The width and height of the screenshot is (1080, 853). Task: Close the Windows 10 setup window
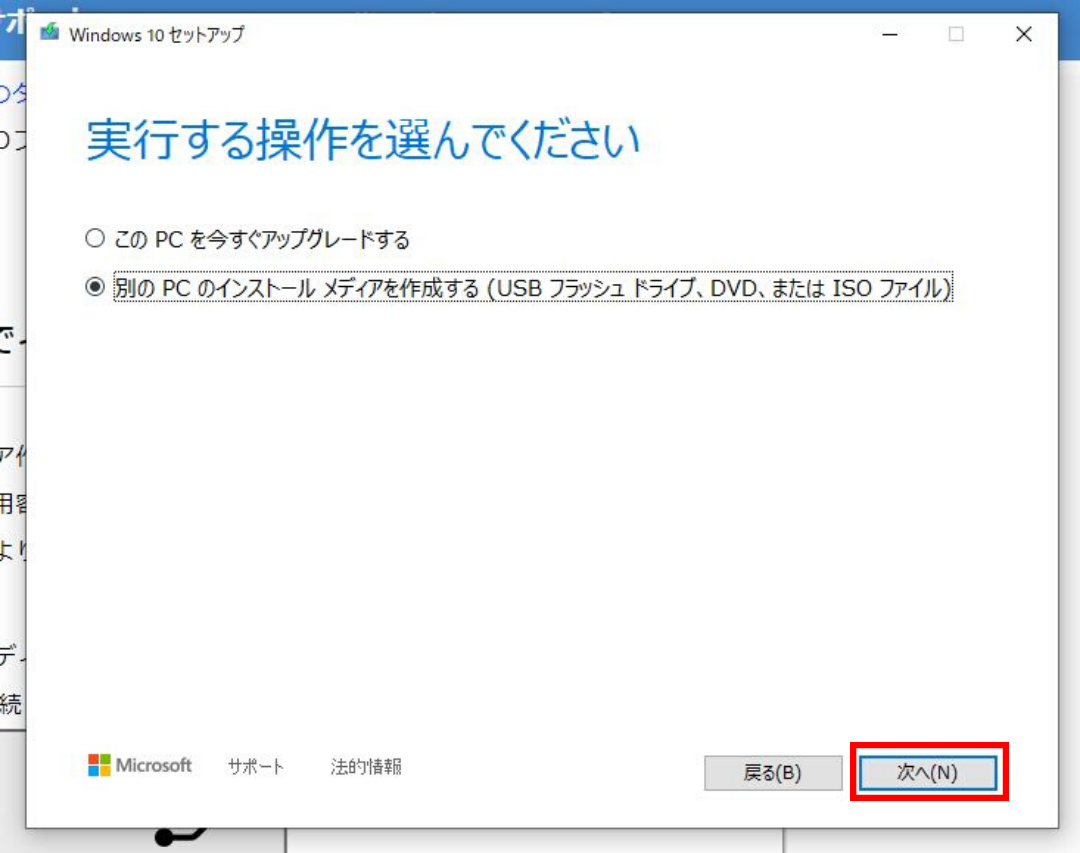click(x=1024, y=34)
